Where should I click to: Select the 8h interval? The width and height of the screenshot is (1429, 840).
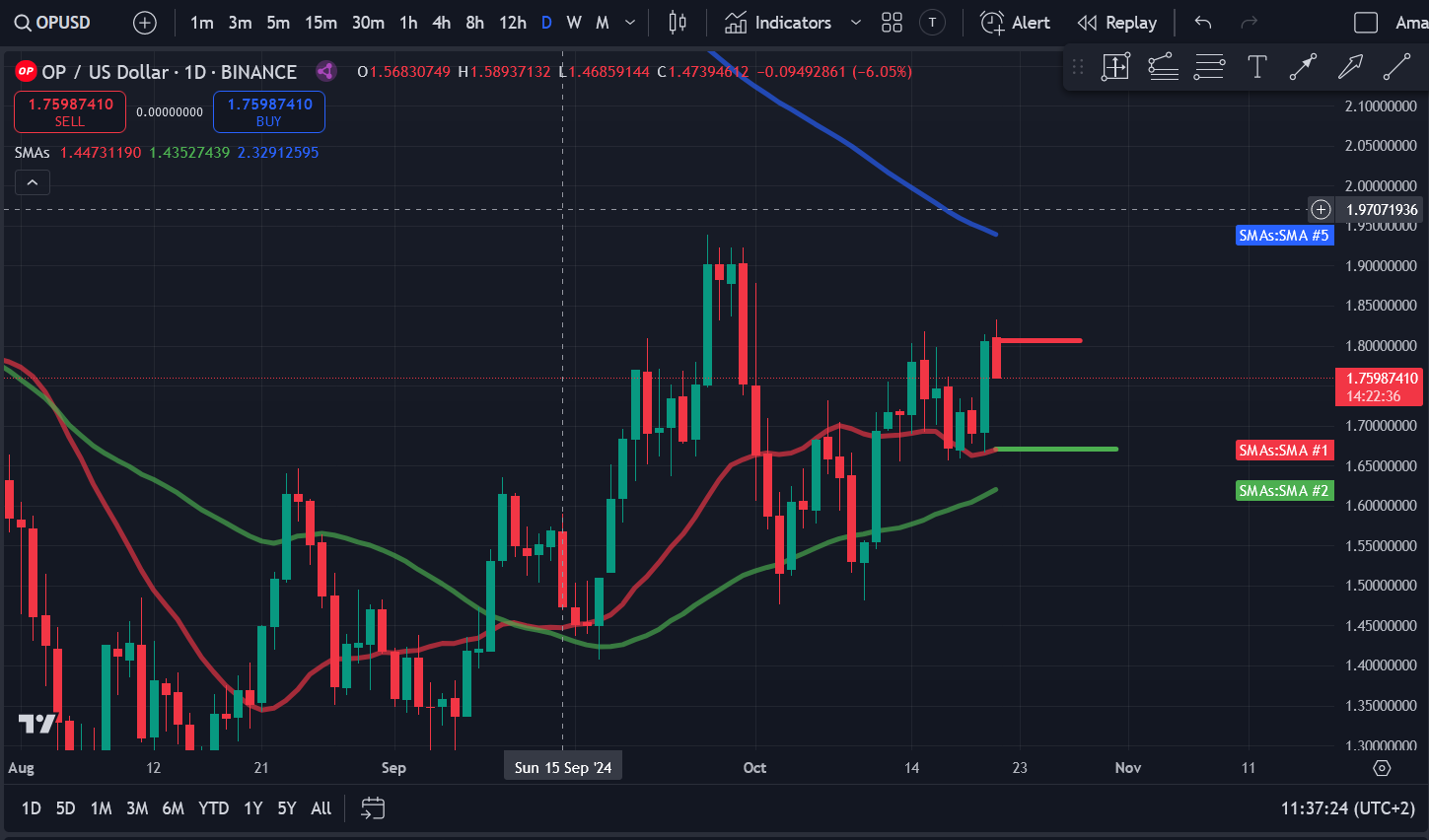click(x=475, y=22)
